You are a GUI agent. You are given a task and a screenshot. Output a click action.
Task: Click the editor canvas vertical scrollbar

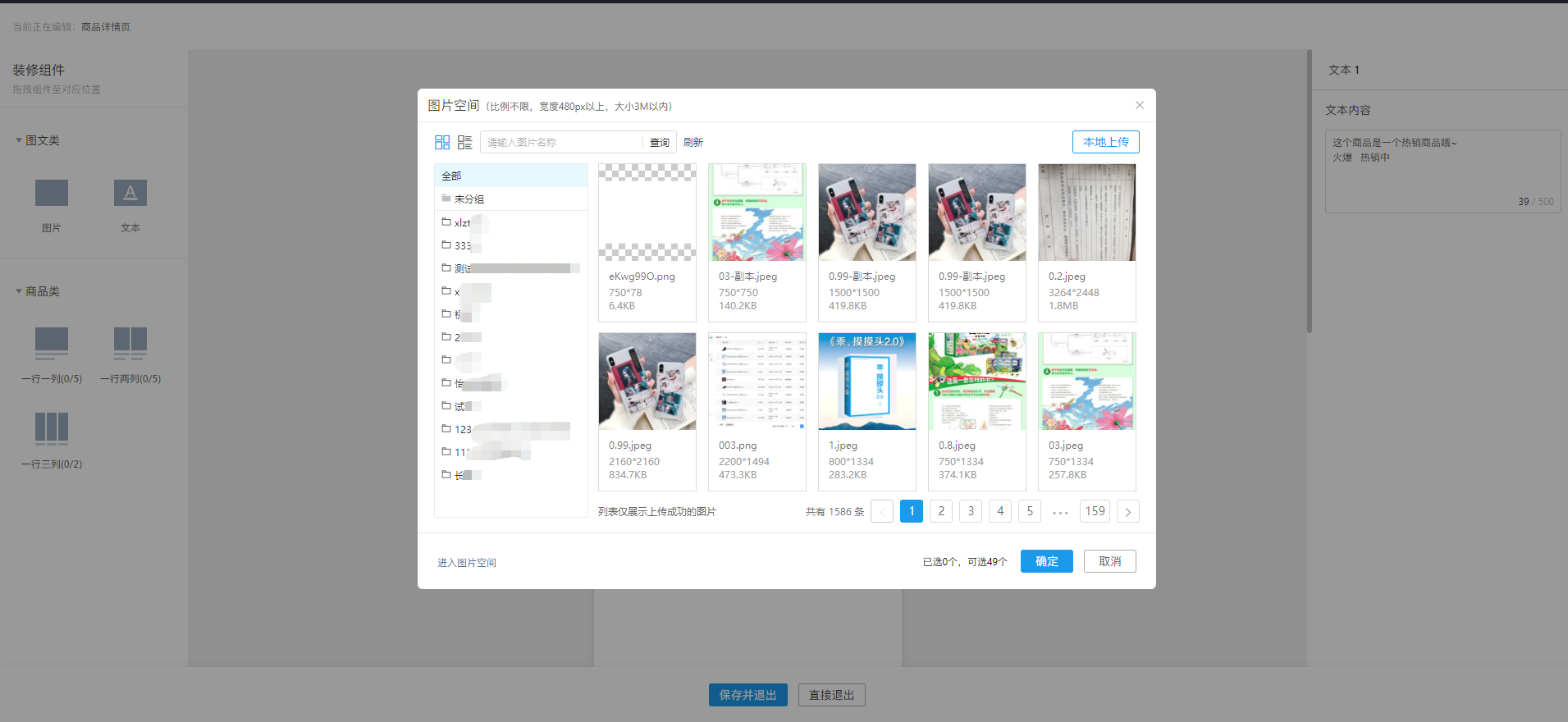[x=1310, y=191]
